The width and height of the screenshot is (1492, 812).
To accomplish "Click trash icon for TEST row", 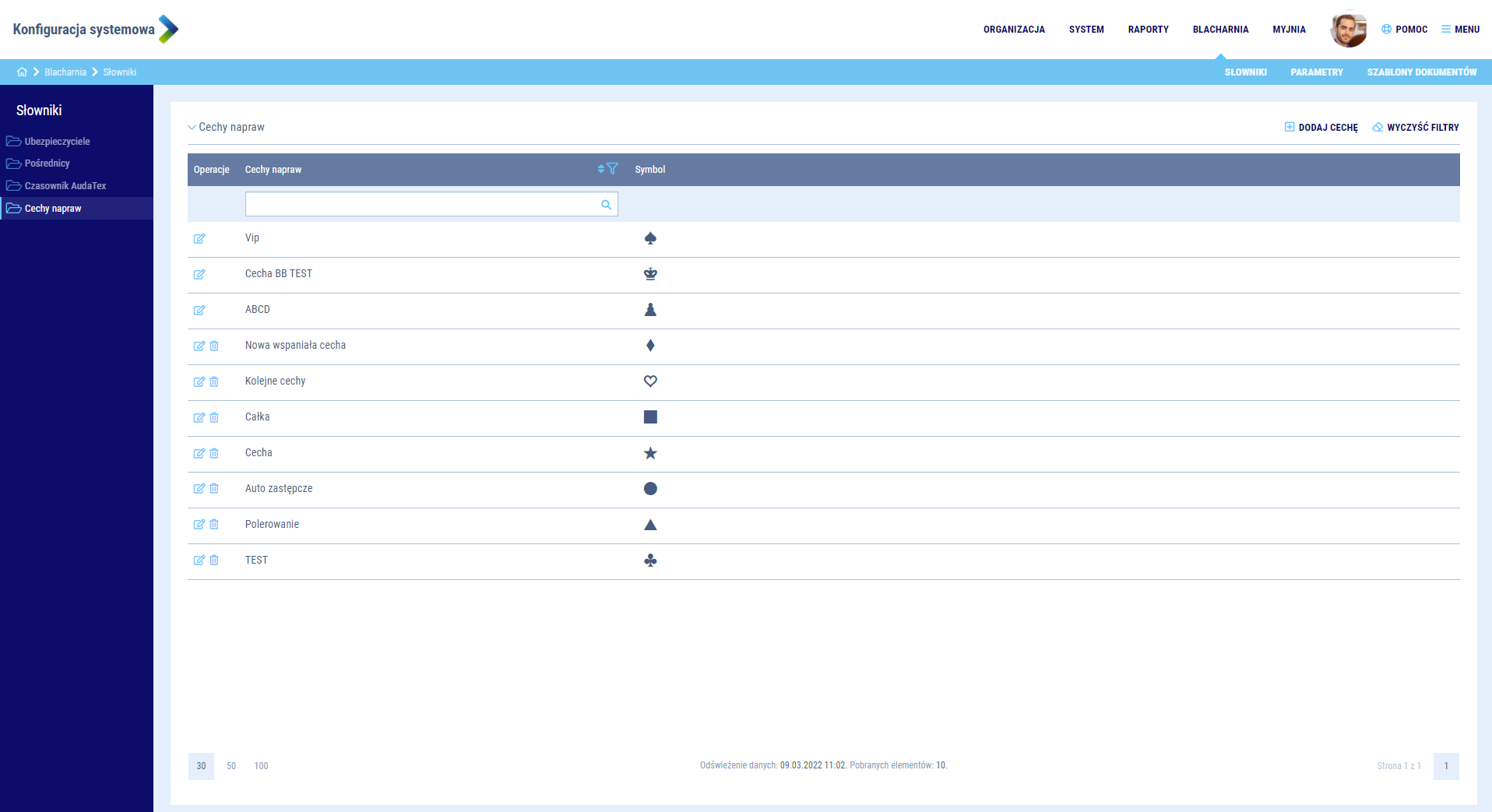I will (x=214, y=561).
